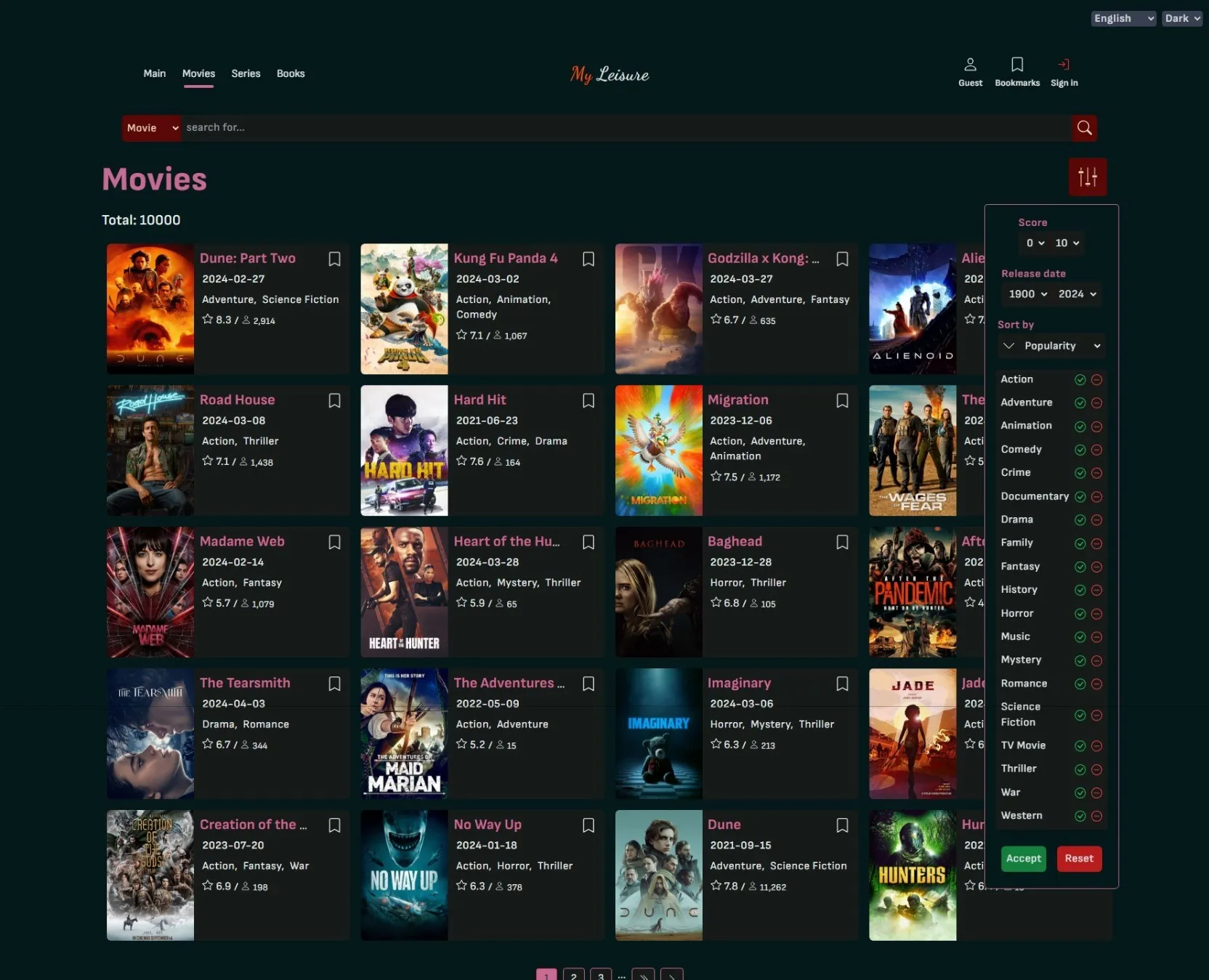1209x980 pixels.
Task: Bookmark Dune 2021 movie
Action: (842, 825)
